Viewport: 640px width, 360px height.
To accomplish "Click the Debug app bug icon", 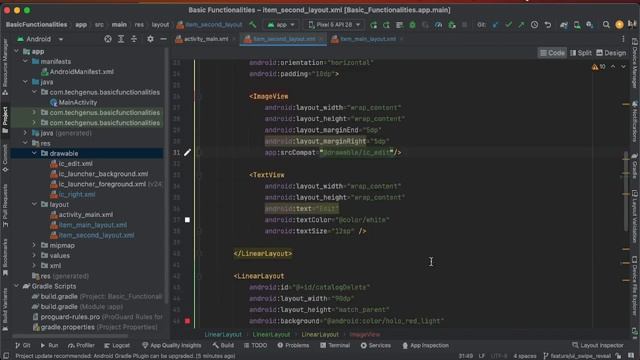I will (412, 25).
